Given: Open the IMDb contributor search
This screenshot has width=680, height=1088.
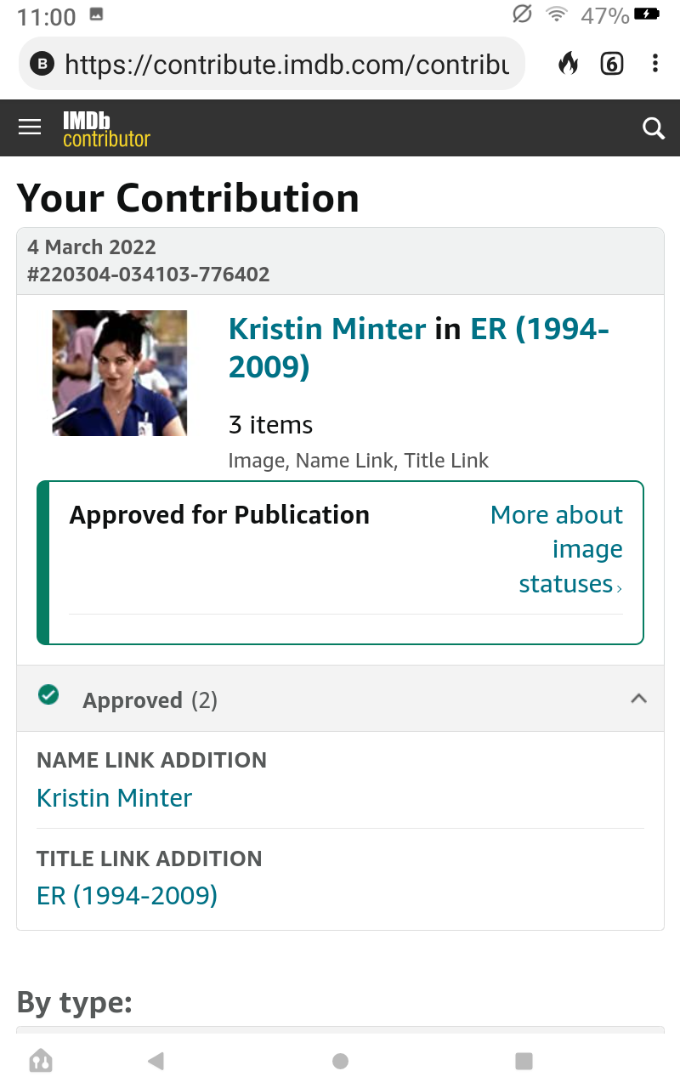Looking at the screenshot, I should (x=653, y=128).
